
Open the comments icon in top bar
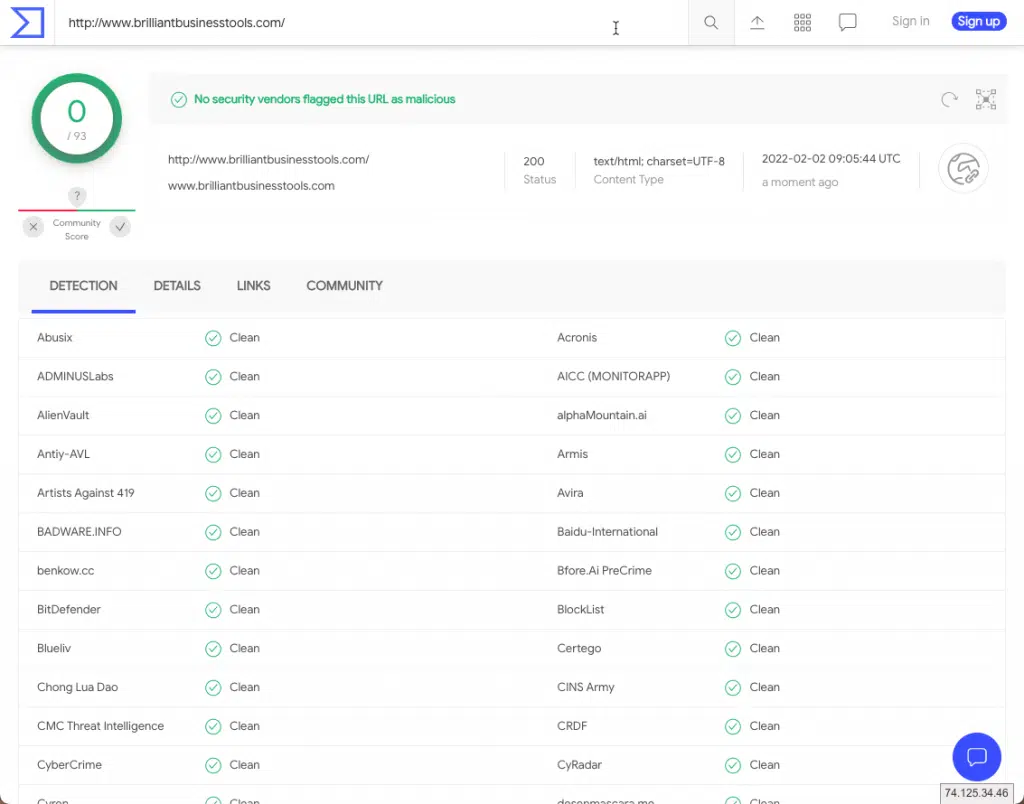(847, 23)
